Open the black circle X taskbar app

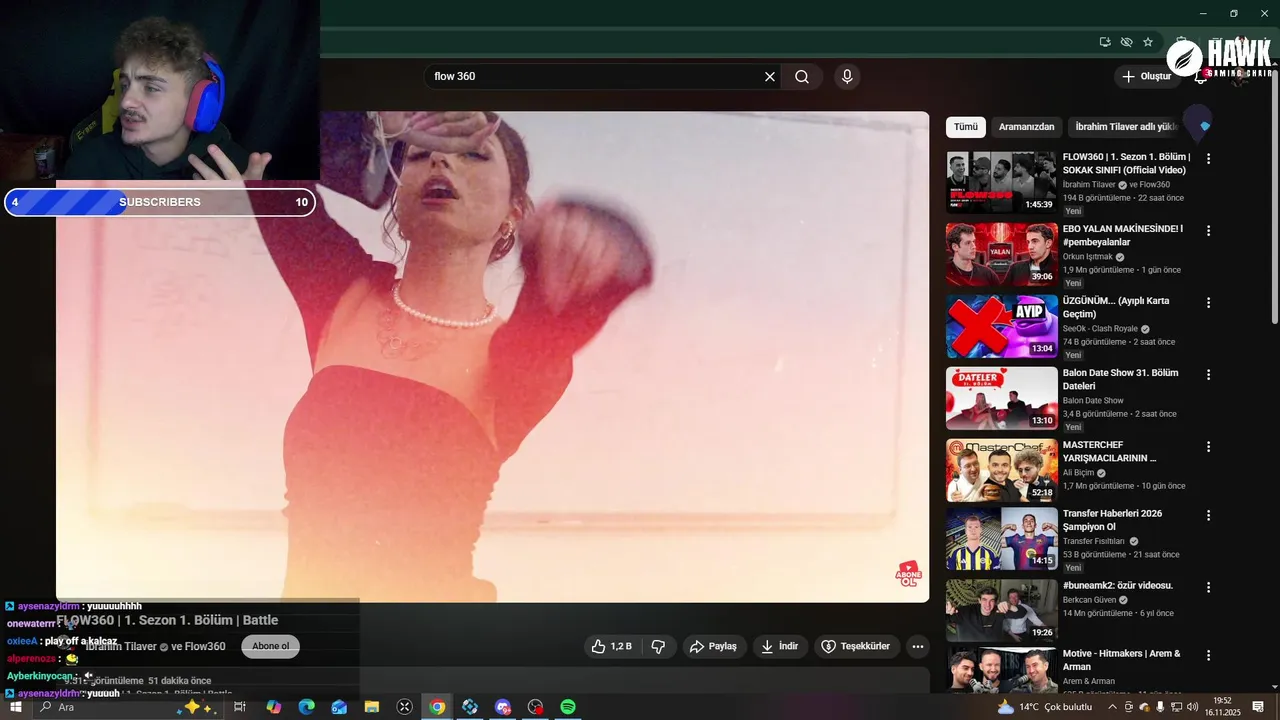point(405,707)
